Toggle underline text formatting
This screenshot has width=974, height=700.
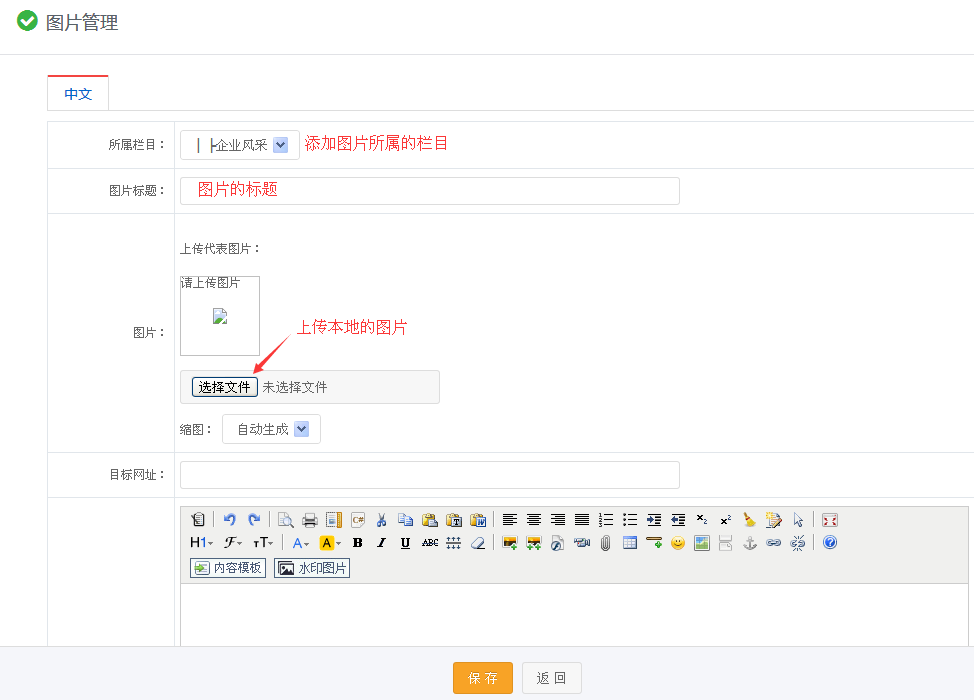click(x=405, y=543)
